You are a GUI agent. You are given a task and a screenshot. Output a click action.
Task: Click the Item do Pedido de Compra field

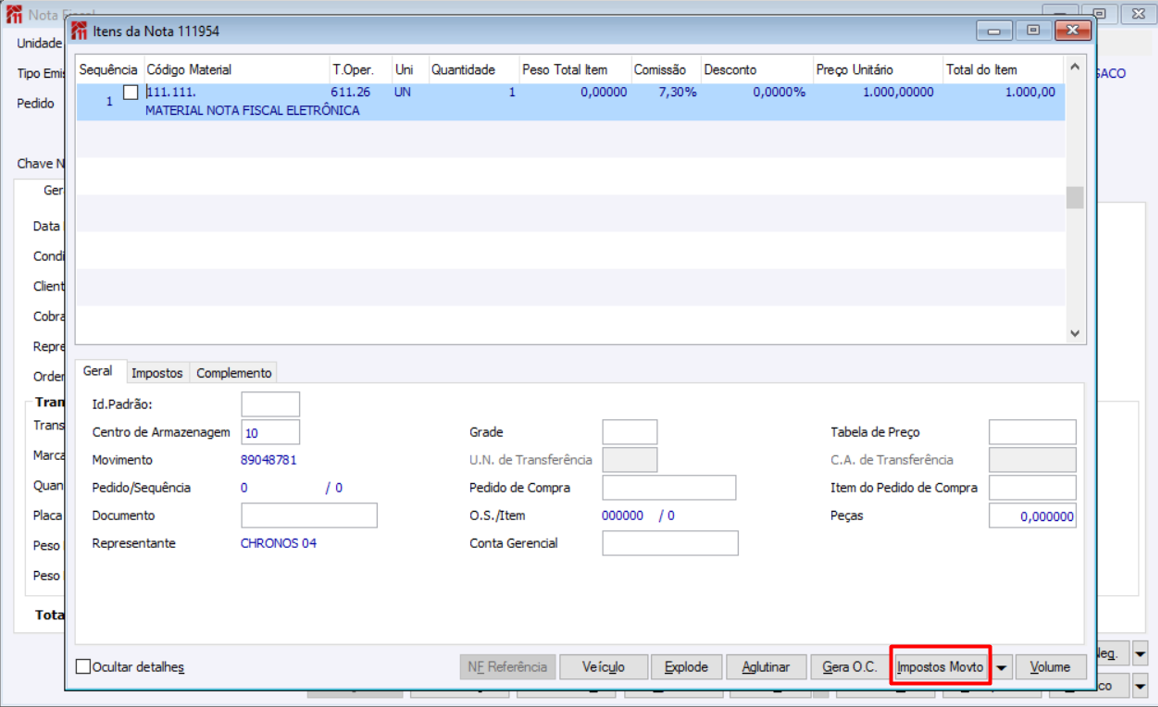pos(1032,488)
